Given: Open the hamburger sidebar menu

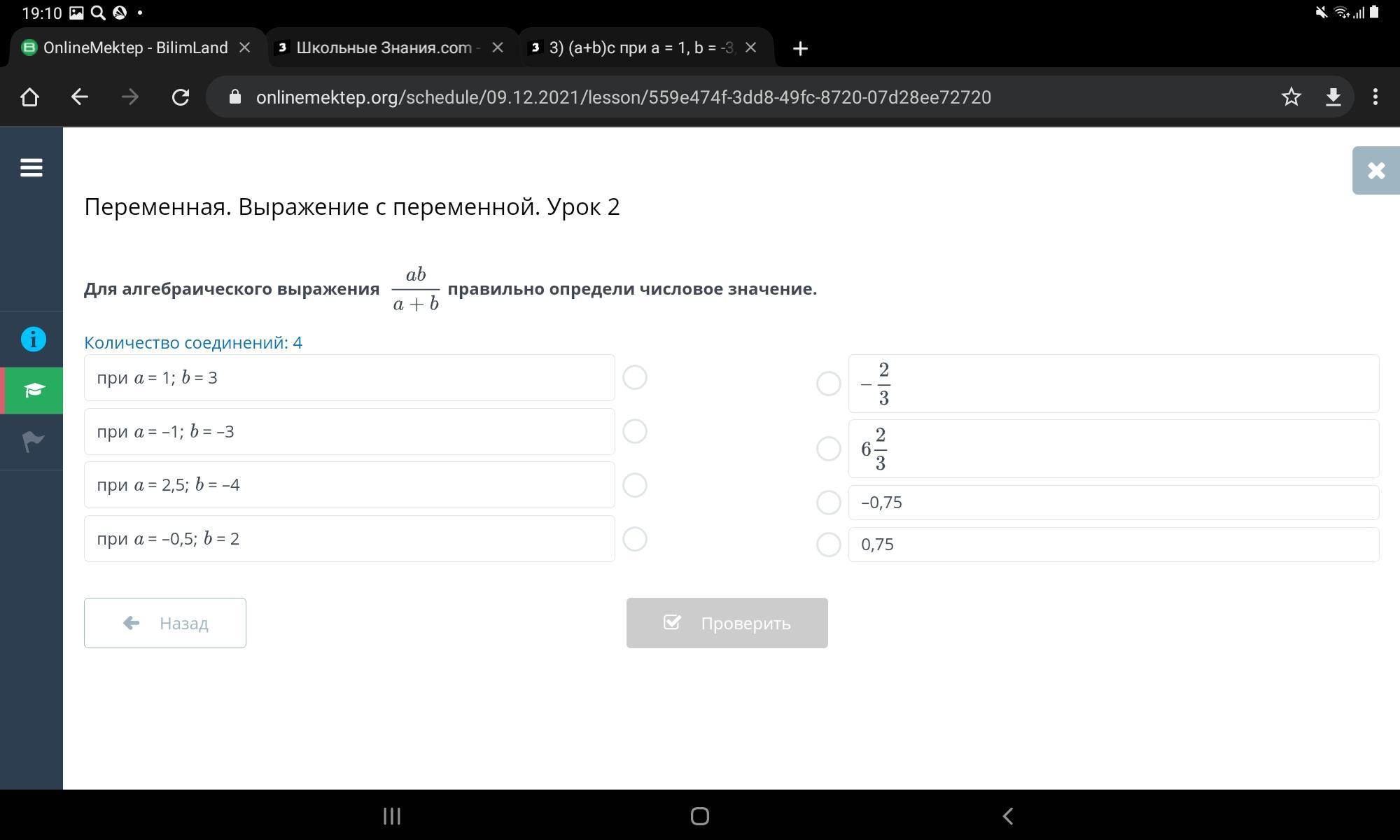Looking at the screenshot, I should [x=31, y=168].
